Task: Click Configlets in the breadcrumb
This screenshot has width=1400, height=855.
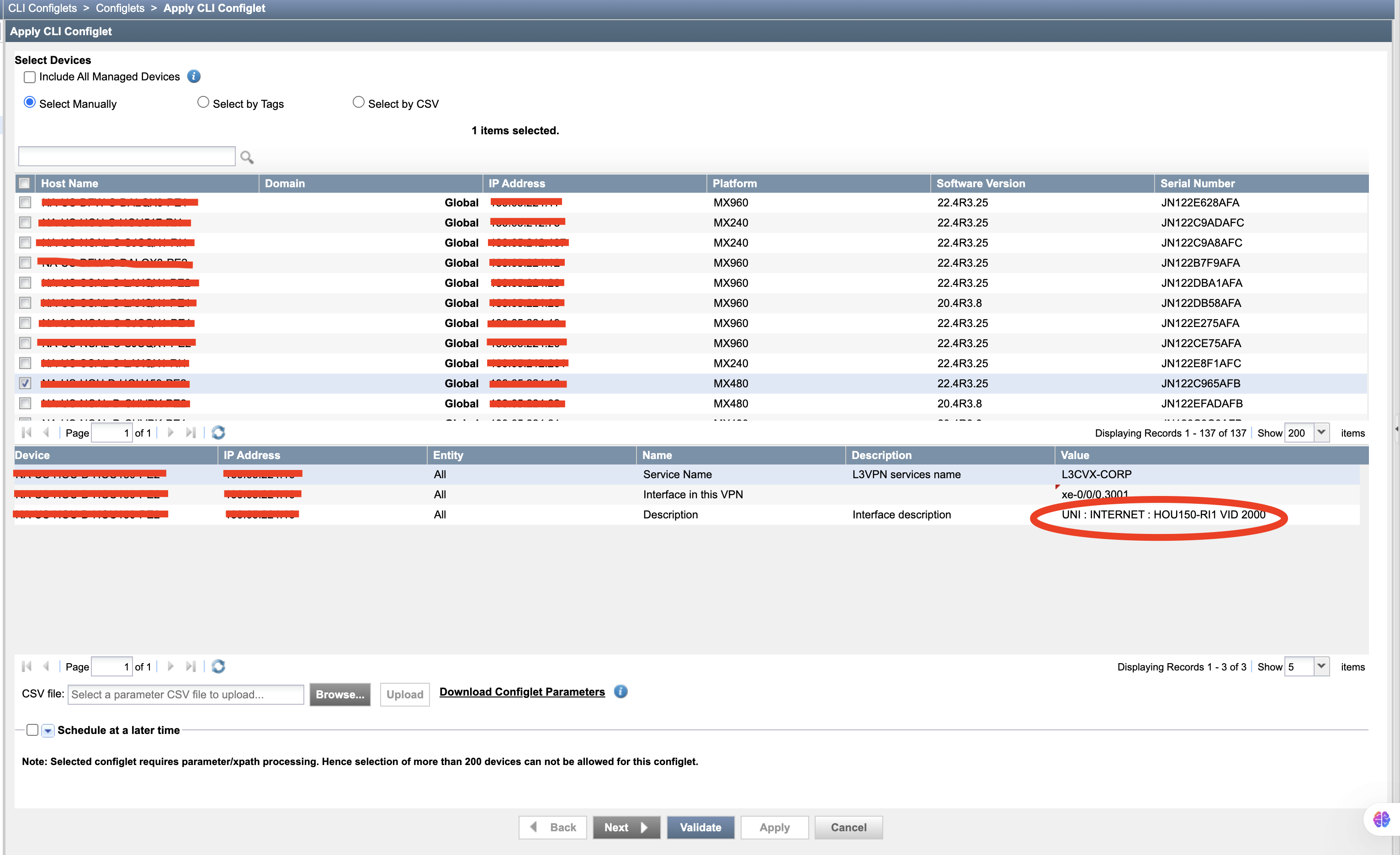Action: pyautogui.click(x=120, y=8)
